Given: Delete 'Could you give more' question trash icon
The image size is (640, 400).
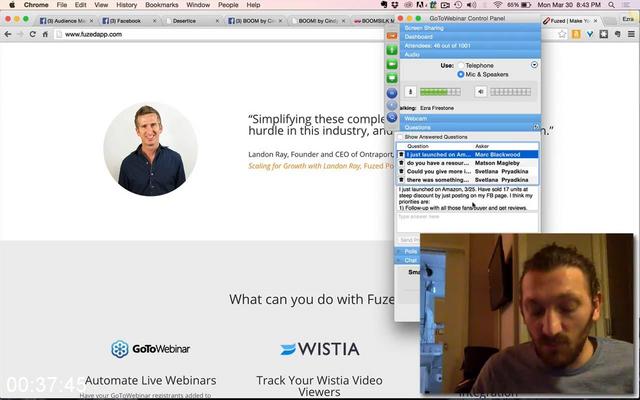Looking at the screenshot, I should click(401, 171).
